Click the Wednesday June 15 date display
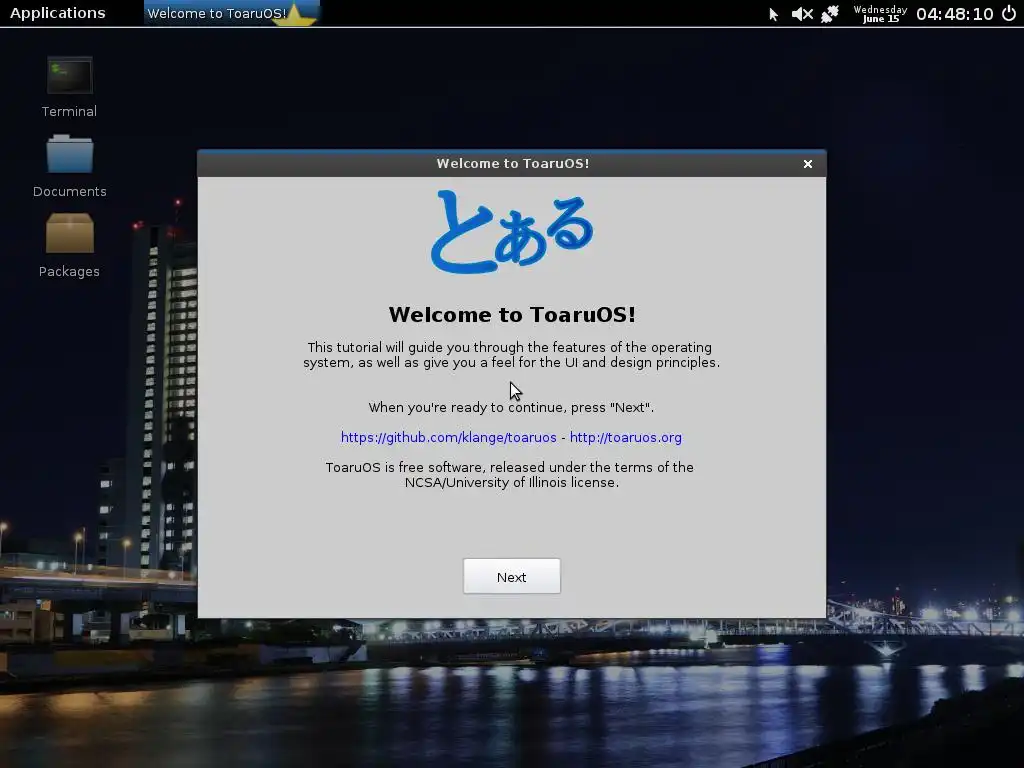 coord(880,14)
